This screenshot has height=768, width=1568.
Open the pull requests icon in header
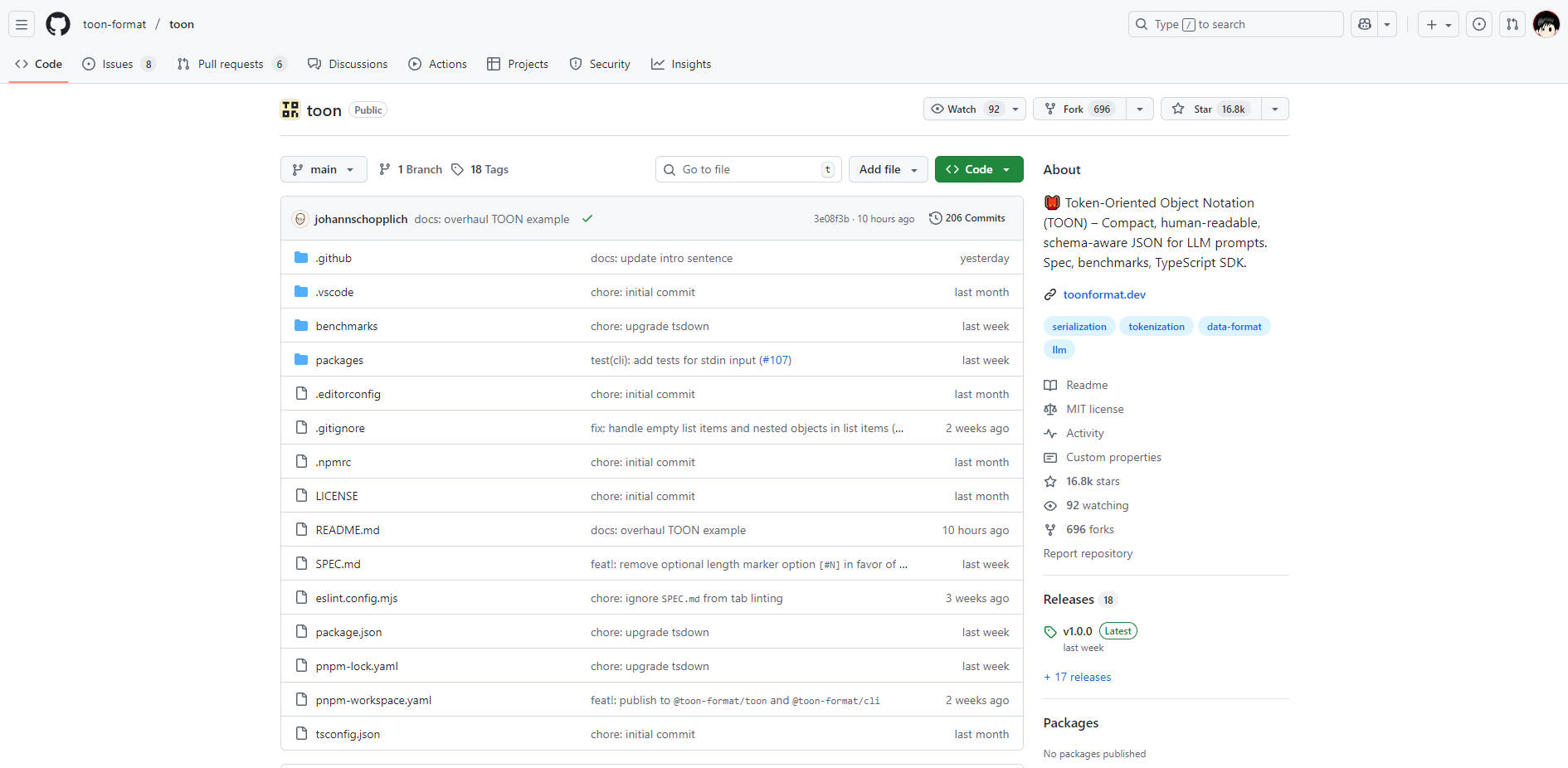tap(1512, 24)
